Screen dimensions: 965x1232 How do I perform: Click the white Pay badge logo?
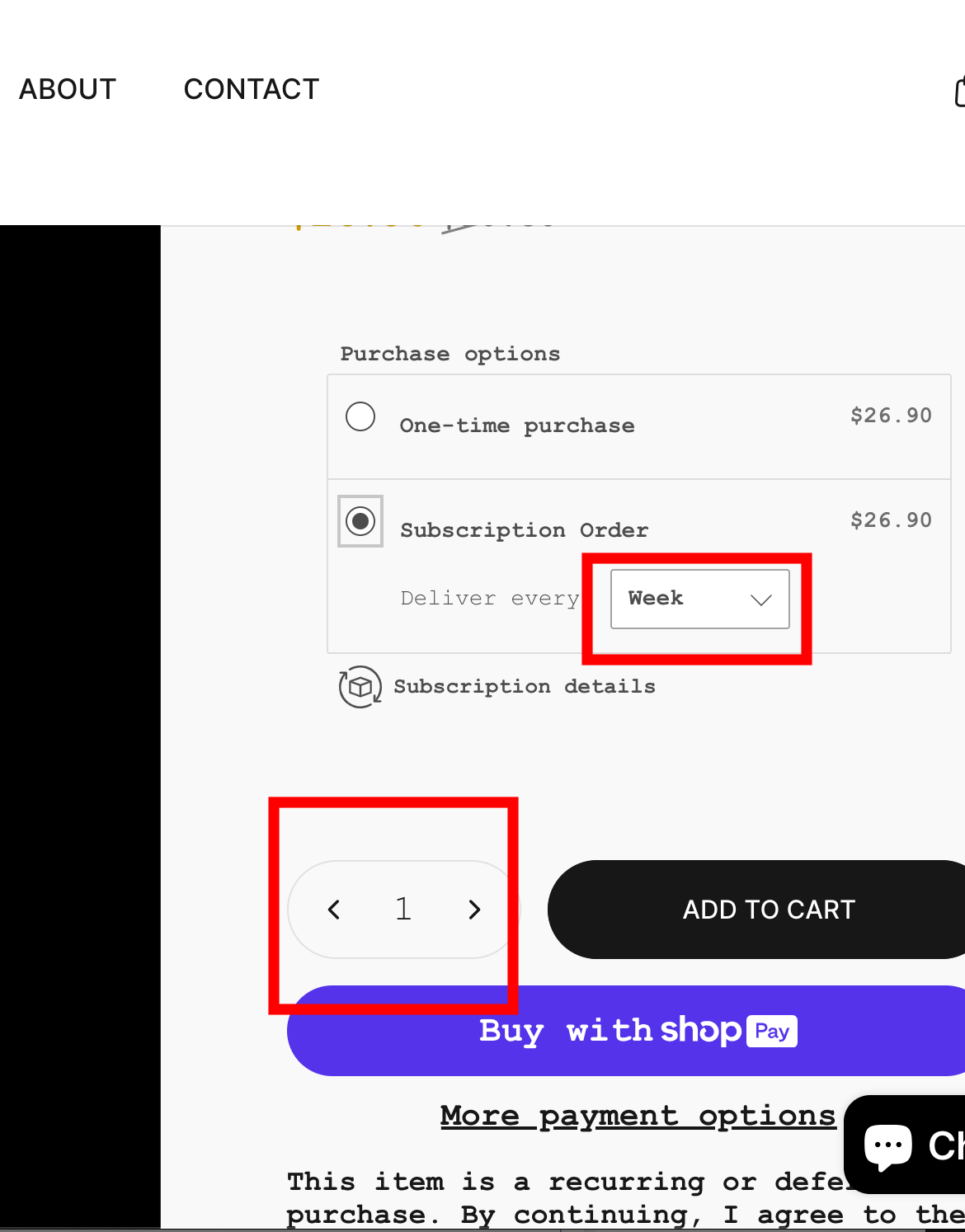coord(772,1031)
